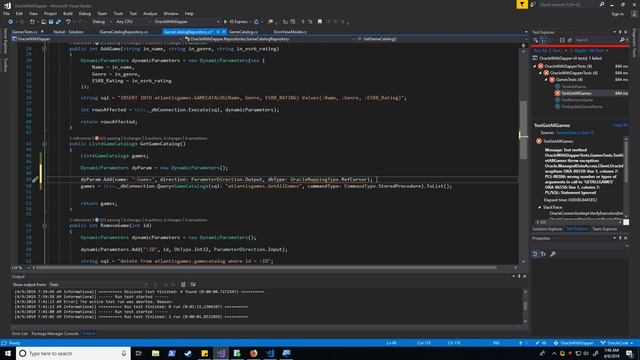
Task: Collapse the StackTrace section
Action: 540,207
